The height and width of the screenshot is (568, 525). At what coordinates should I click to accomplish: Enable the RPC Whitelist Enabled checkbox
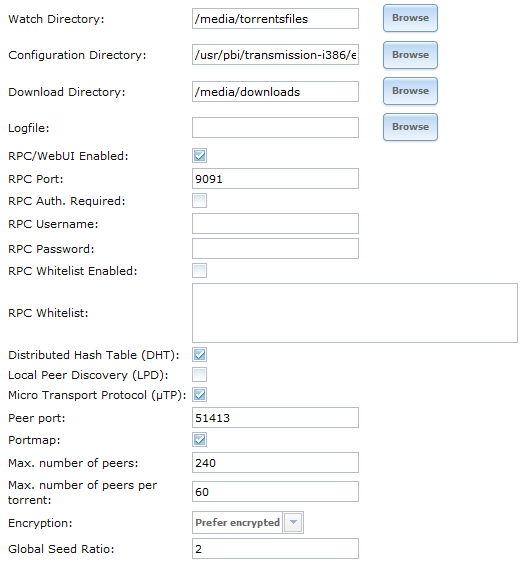[x=199, y=271]
